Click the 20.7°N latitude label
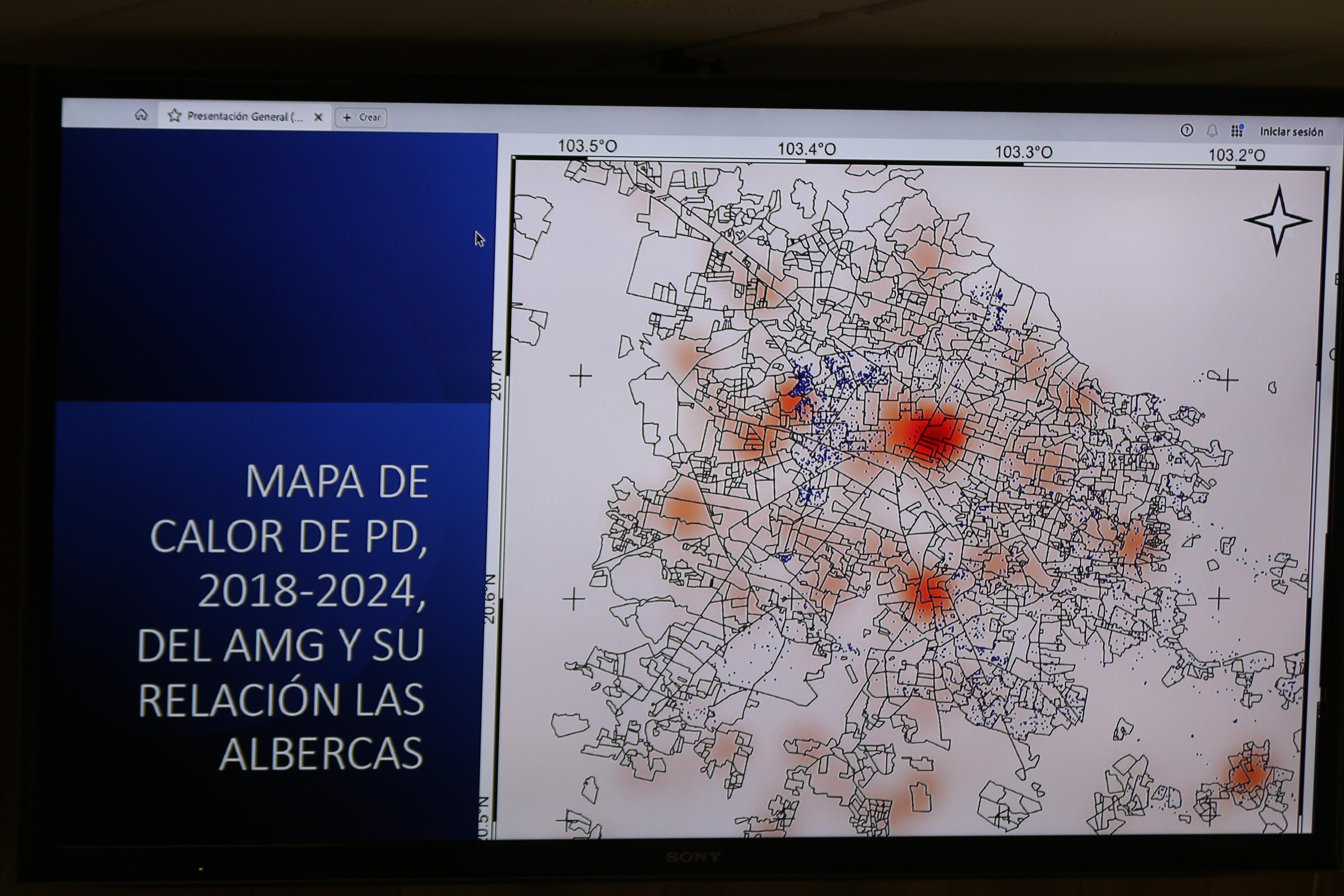This screenshot has width=1344, height=896. pyautogui.click(x=496, y=375)
